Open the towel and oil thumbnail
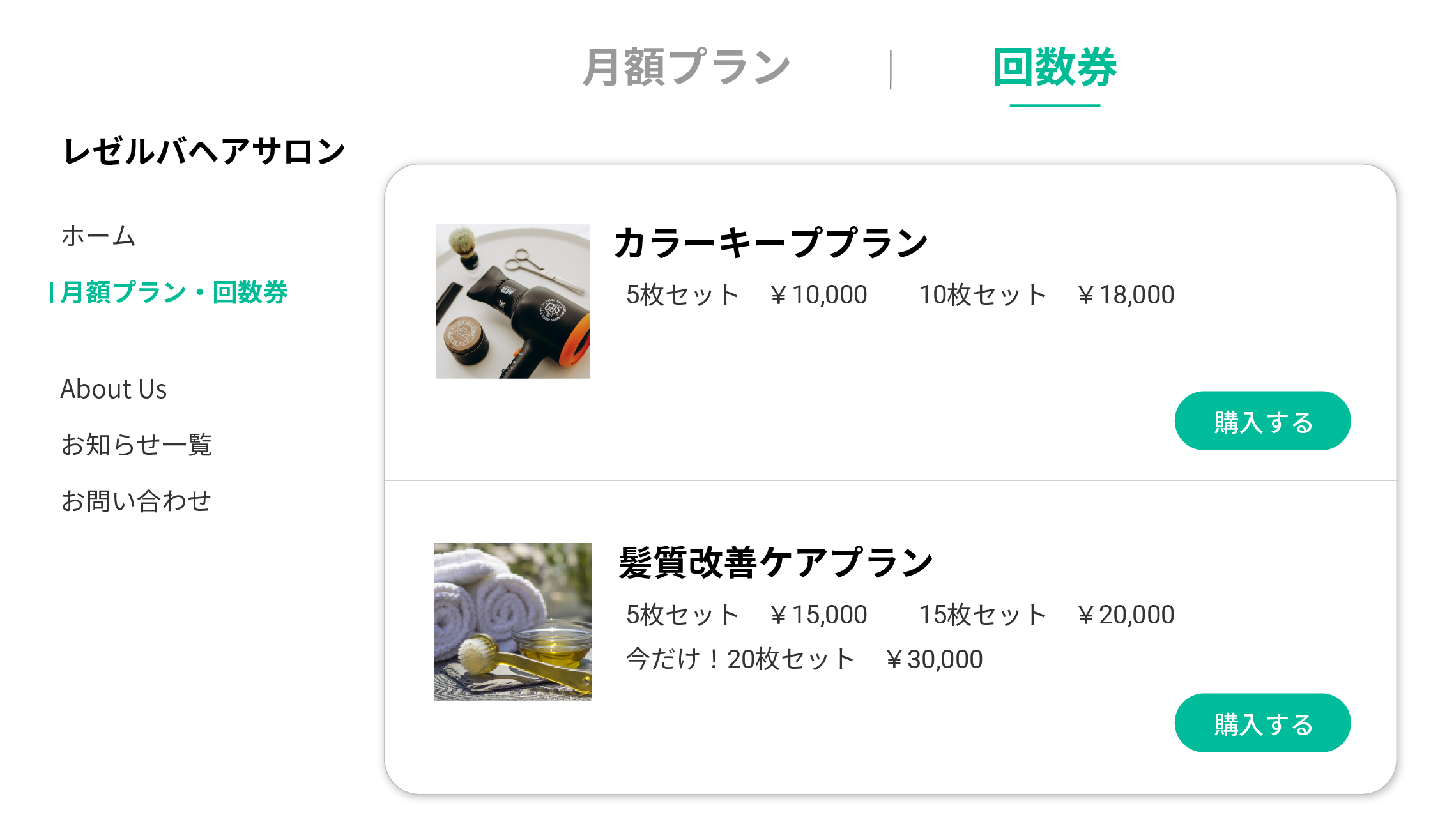 (512, 622)
